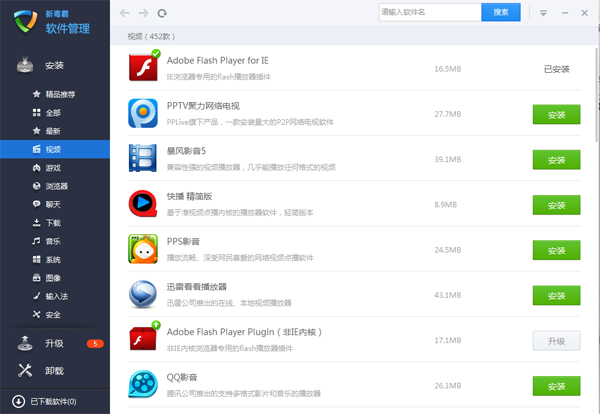Install 迅雷看看播放器
Image resolution: width=600 pixels, height=414 pixels.
[x=556, y=295]
